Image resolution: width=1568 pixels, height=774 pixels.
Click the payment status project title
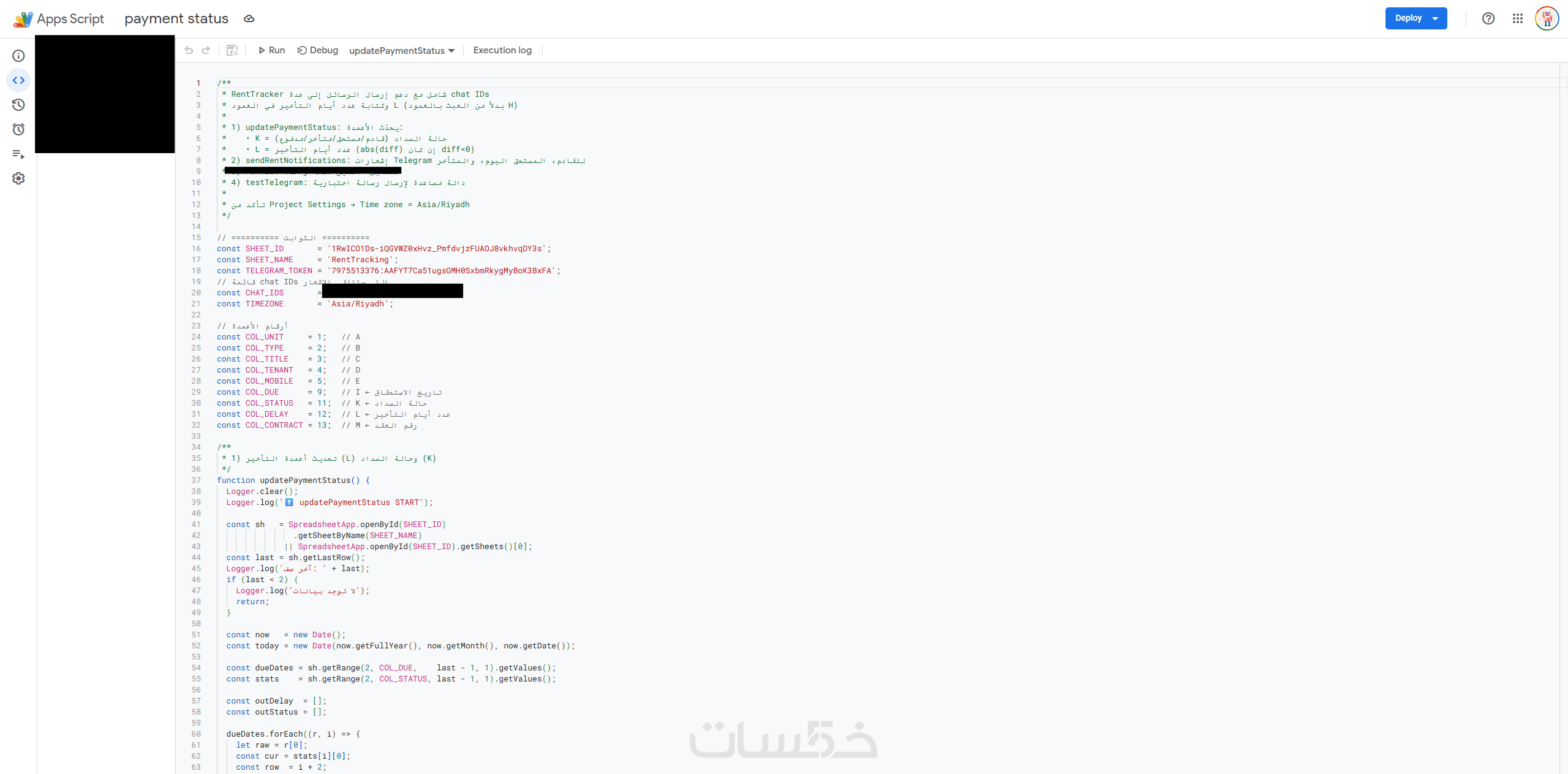pyautogui.click(x=176, y=18)
